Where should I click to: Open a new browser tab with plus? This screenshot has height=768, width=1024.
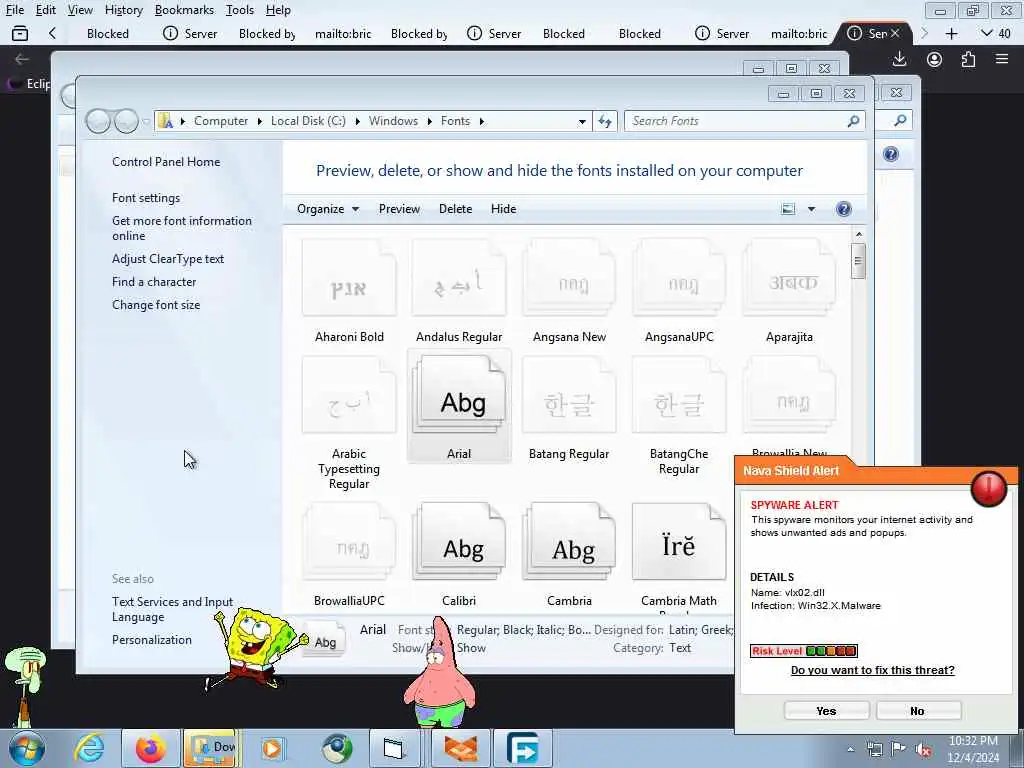pos(952,33)
